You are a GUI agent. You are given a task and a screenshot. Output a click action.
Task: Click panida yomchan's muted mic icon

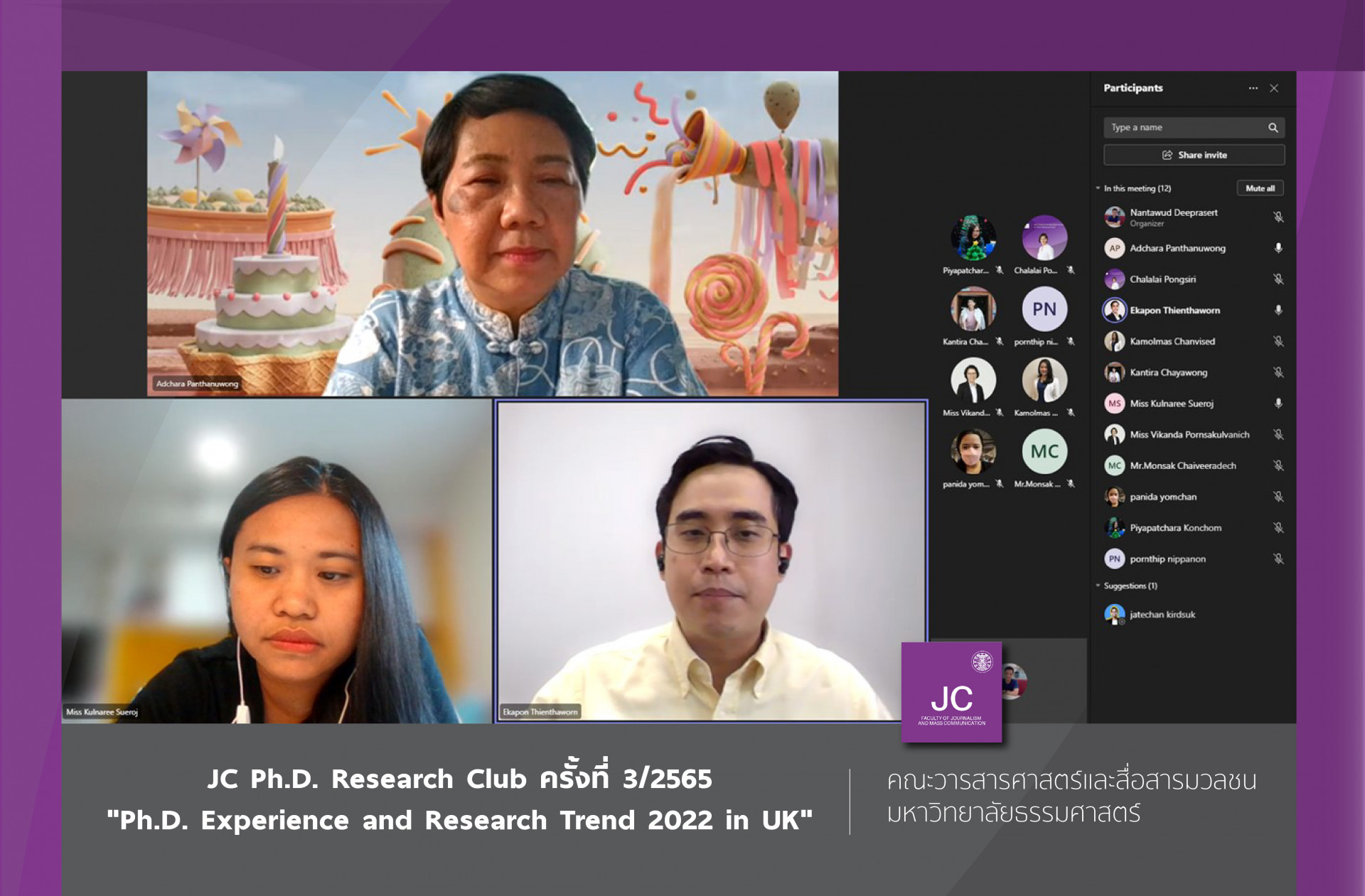(x=1278, y=497)
